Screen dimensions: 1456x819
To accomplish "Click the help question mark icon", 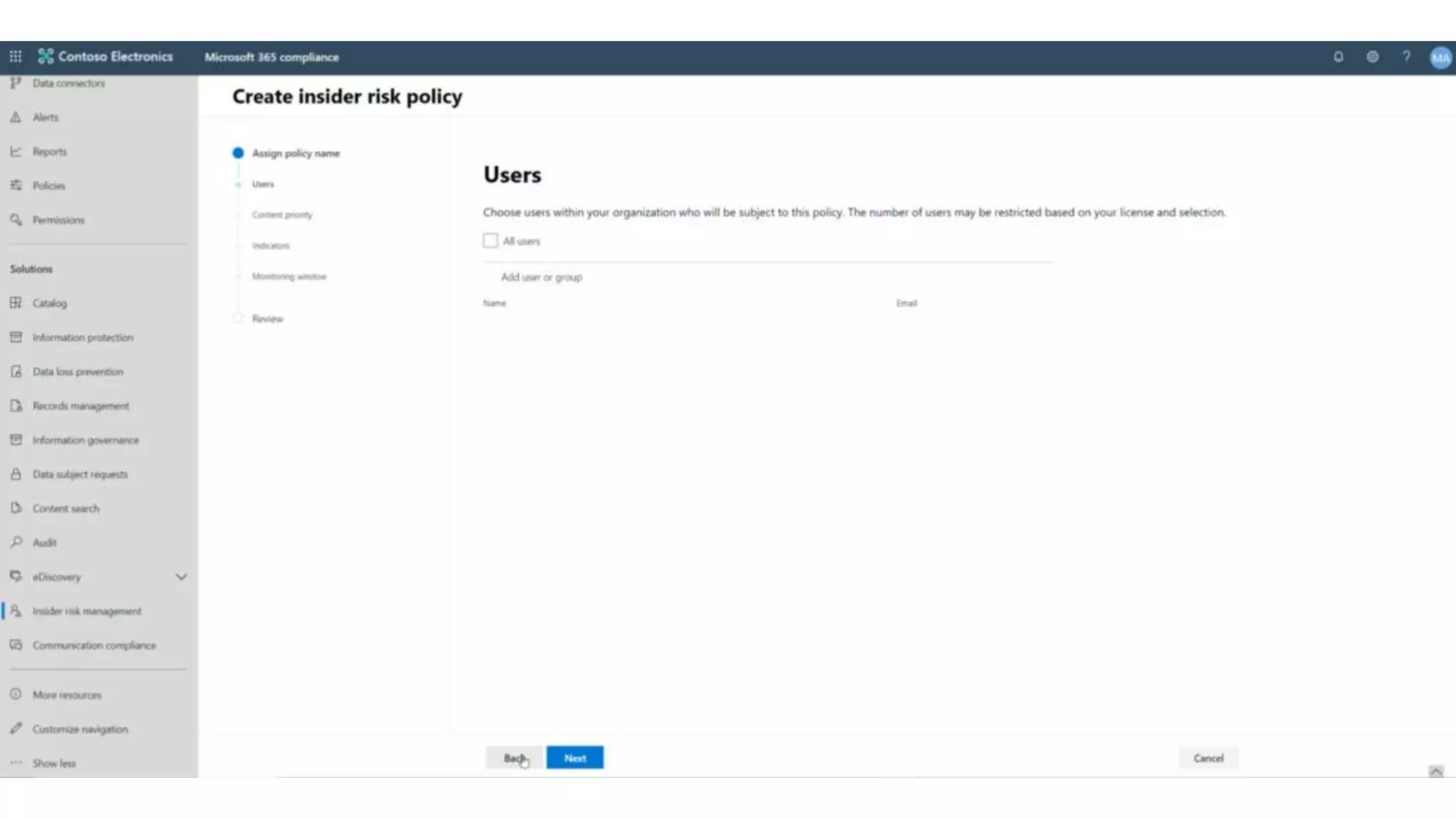I will click(1406, 57).
